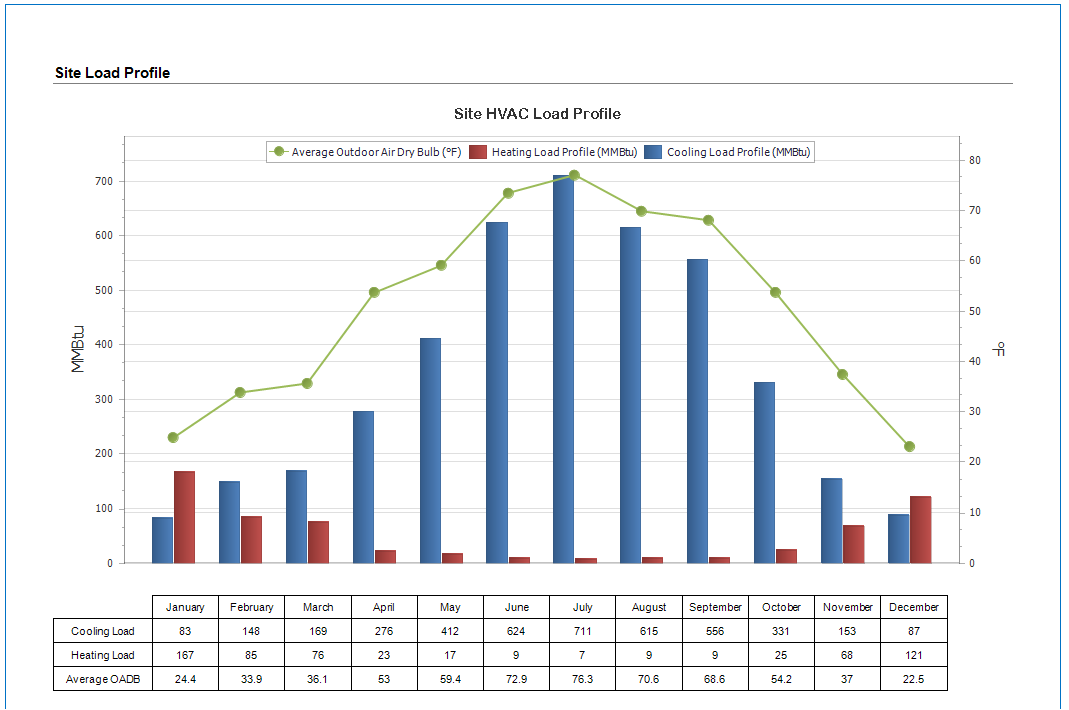Select the 'Heating Load Profile (MMBtu)' legend label
This screenshot has width=1069, height=710.
coord(564,152)
